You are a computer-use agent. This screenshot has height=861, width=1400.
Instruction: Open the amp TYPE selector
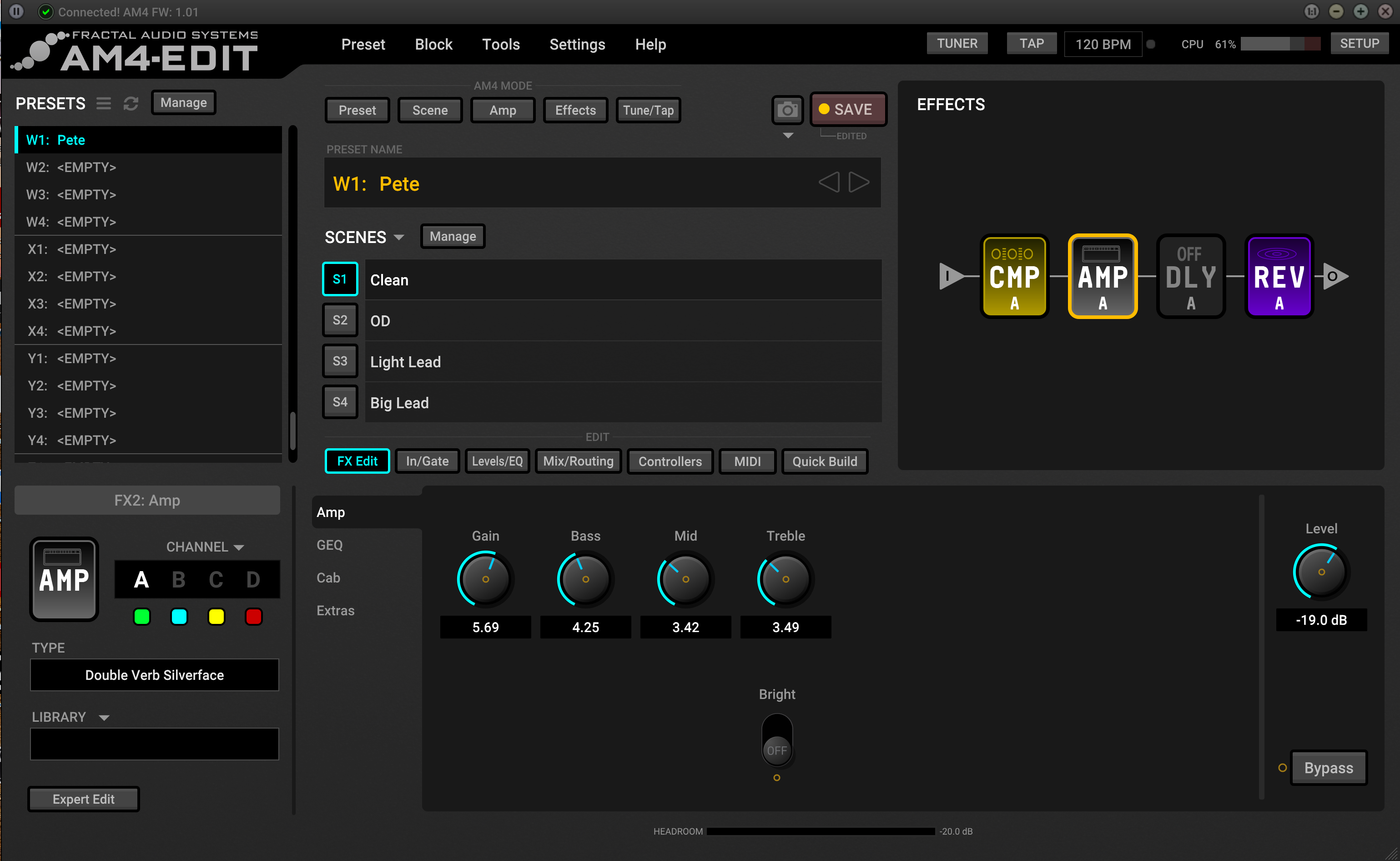(x=154, y=675)
